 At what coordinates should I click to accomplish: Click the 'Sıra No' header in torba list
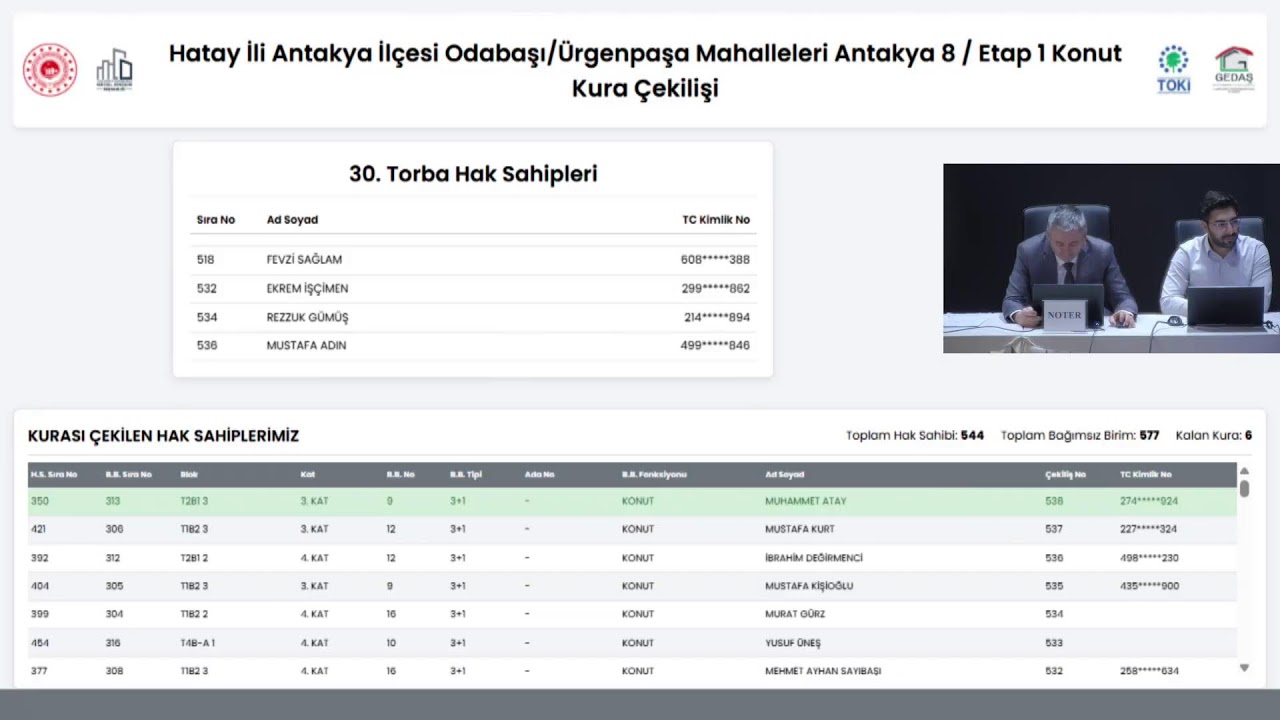216,220
